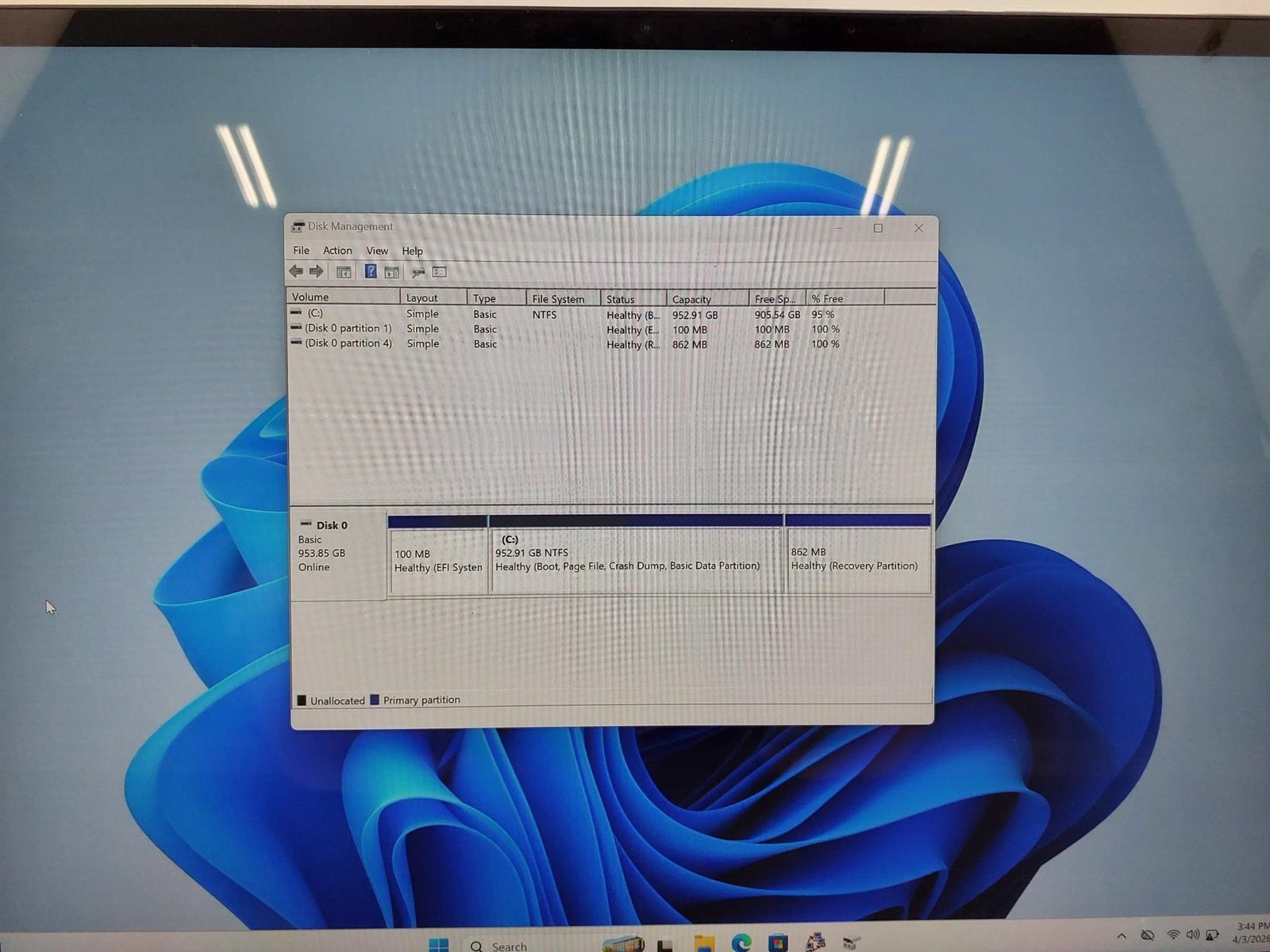The width and height of the screenshot is (1270, 952).
Task: Click the Disk Management title bar icon
Action: click(x=298, y=227)
